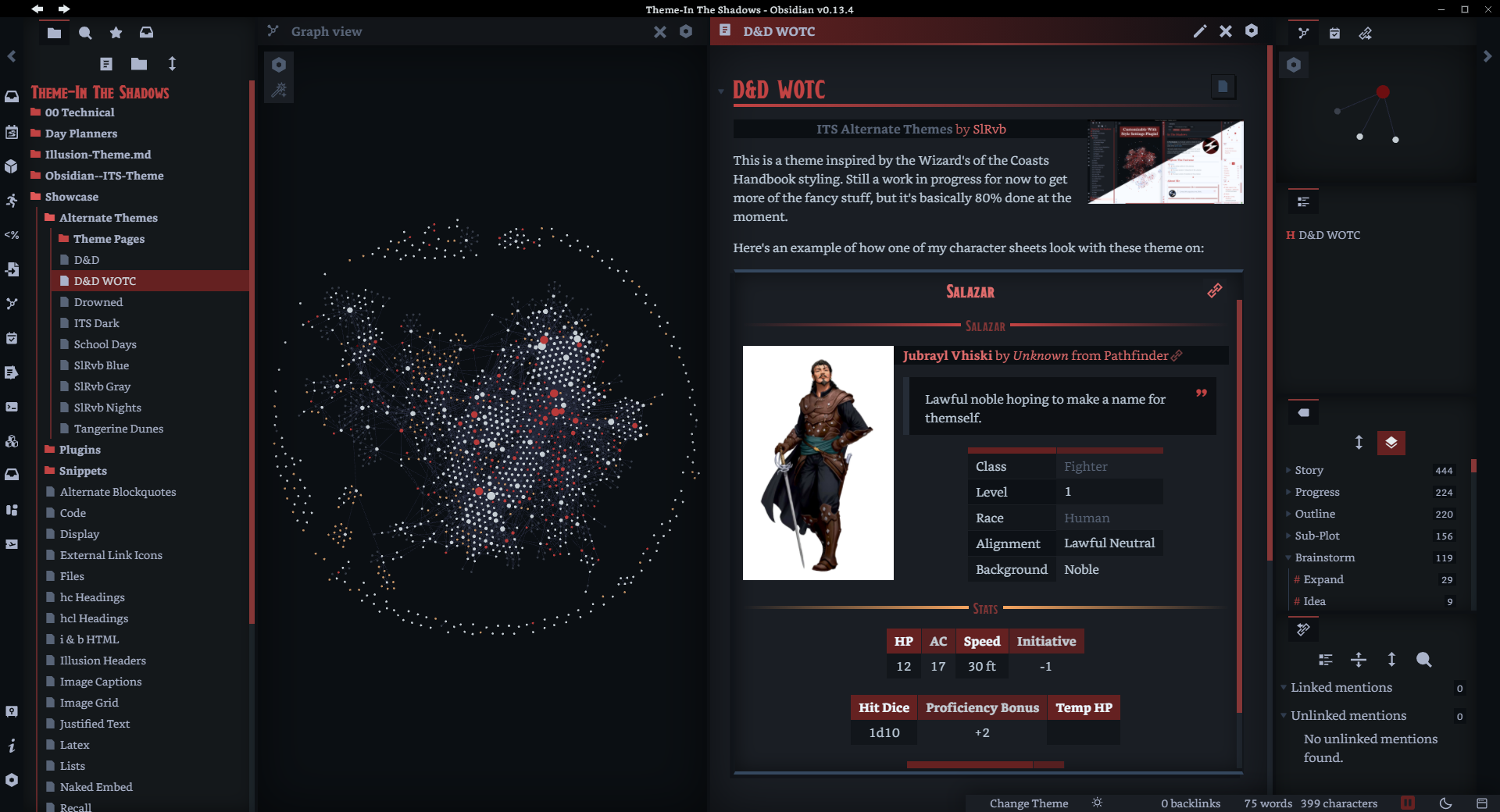Click the templater <% ribbon icon
Screen dimensions: 1500x812
click(12, 235)
